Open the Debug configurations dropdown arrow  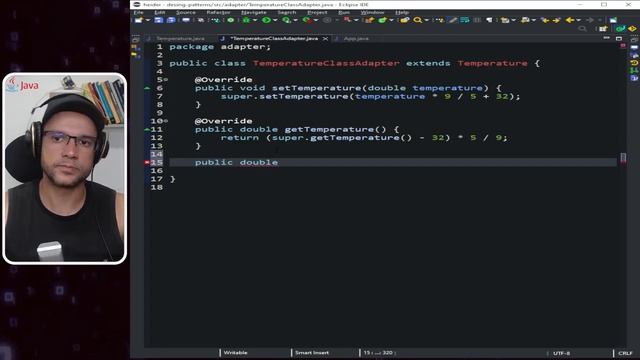coord(255,20)
